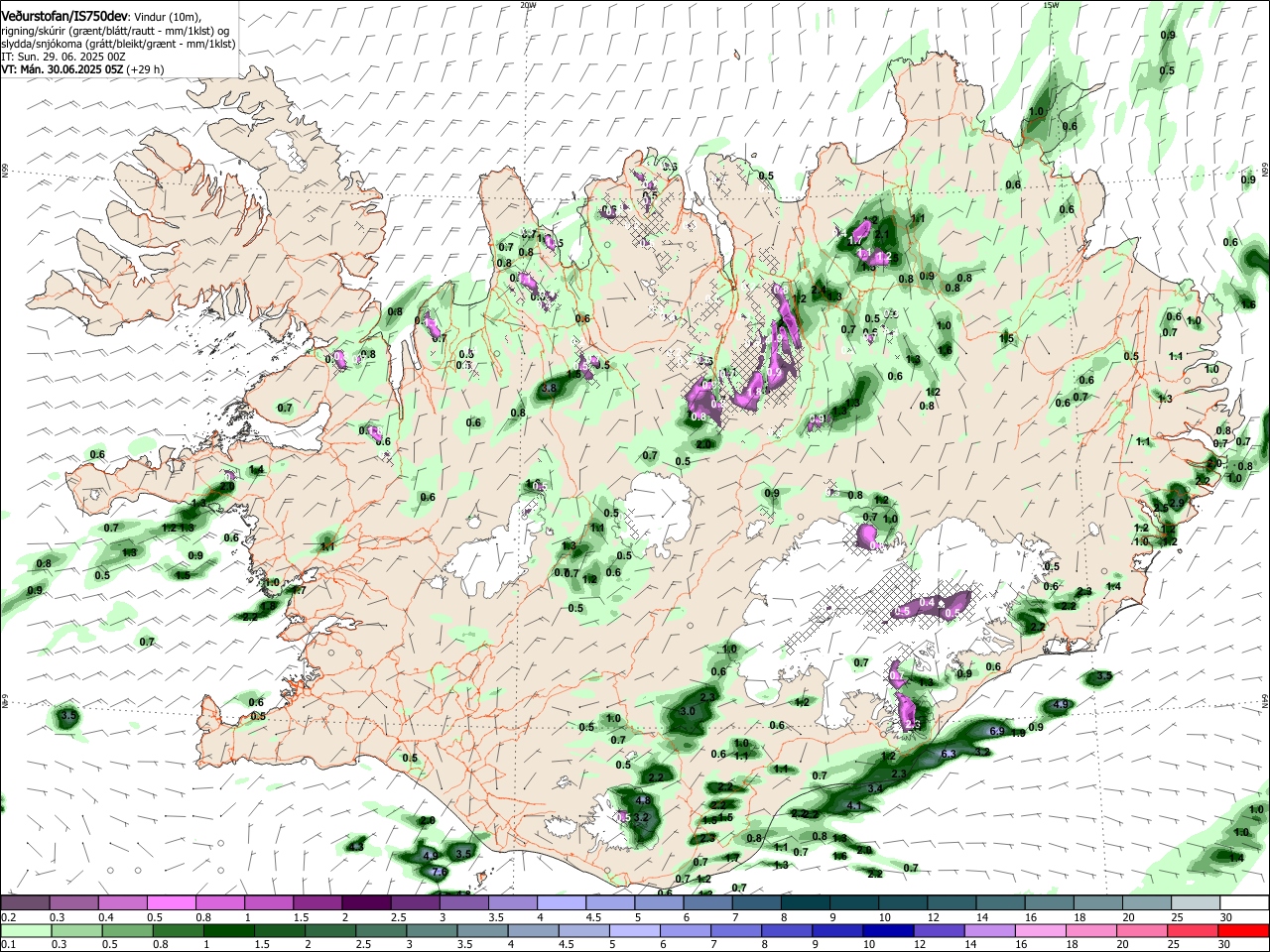Click the header line starting 'rigning/skúrir'
The image size is (1270, 952).
[x=116, y=30]
